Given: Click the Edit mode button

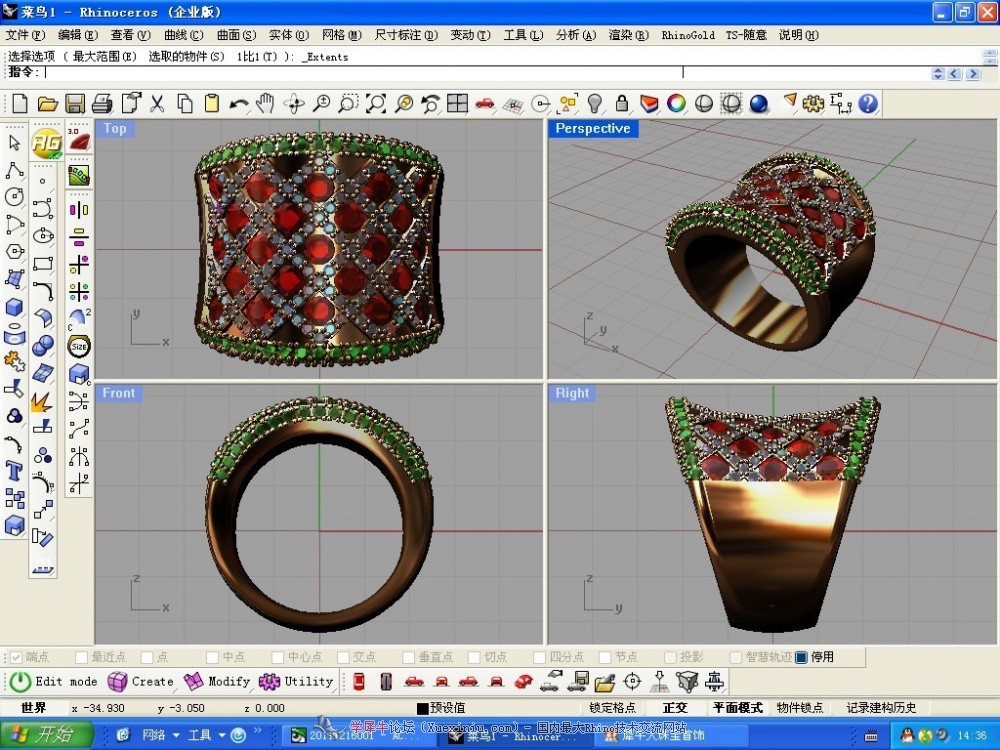Looking at the screenshot, I should click(x=54, y=682).
